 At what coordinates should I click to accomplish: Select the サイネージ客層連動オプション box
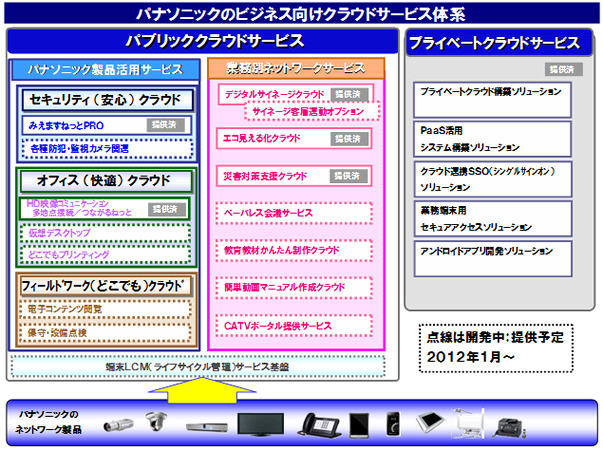tap(312, 112)
